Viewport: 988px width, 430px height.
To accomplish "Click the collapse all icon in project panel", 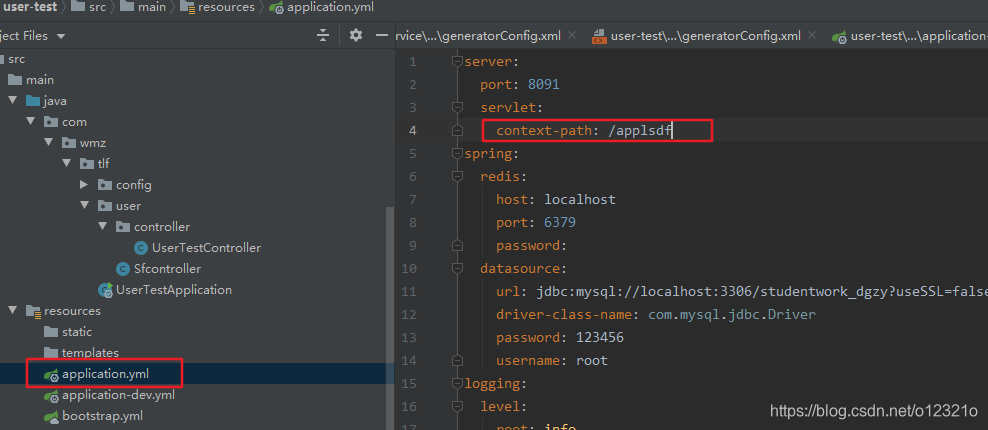I will pos(323,35).
